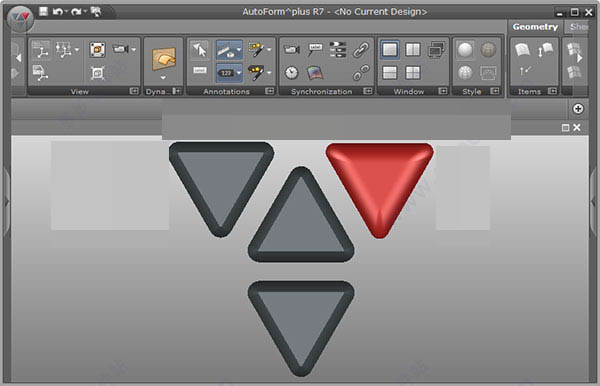The width and height of the screenshot is (600, 386).
Task: Click the quick access icon right of Redo
Action: pos(96,12)
